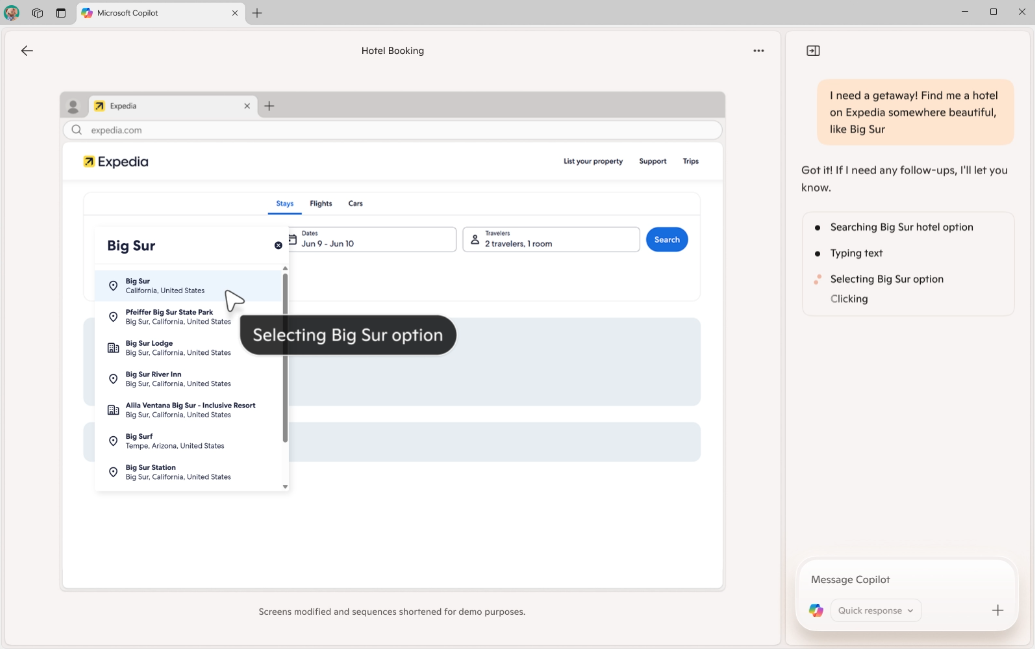This screenshot has height=649, width=1035.
Task: Click the user message about Big Sur getaway
Action: point(915,112)
